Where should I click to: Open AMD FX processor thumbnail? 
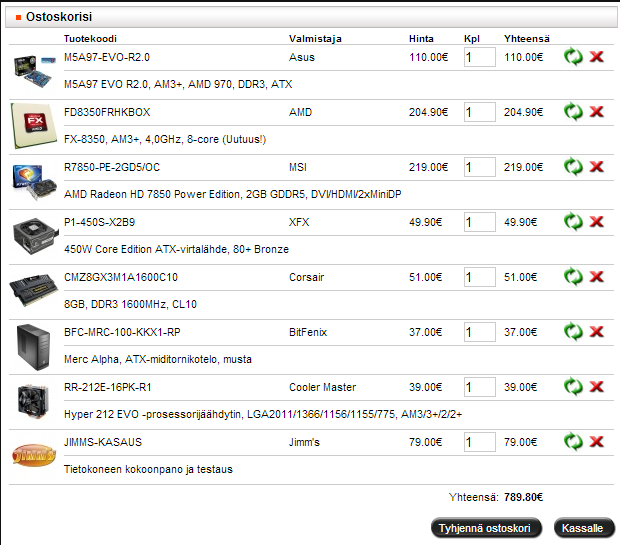[x=34, y=126]
